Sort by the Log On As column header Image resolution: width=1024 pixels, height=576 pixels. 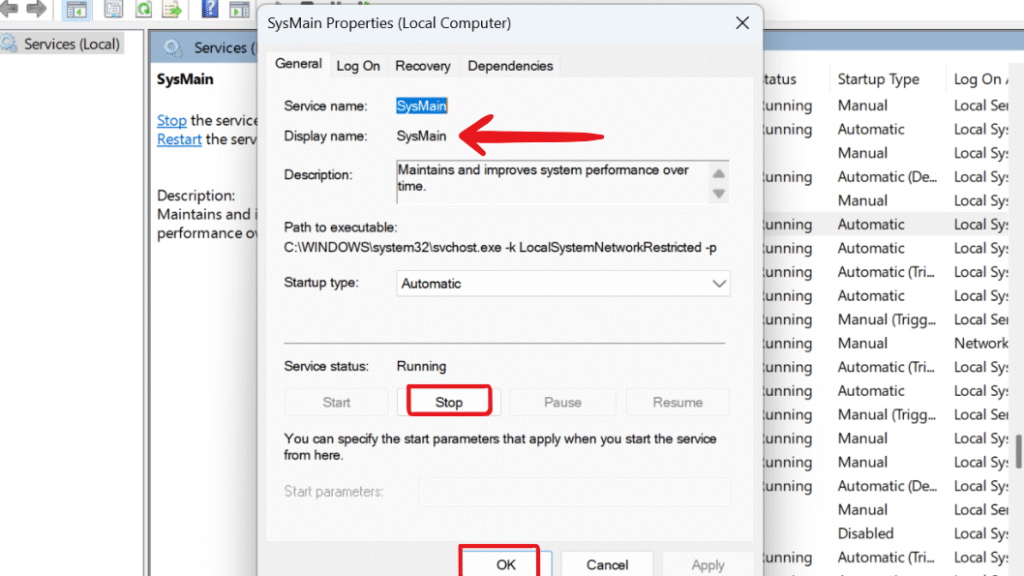click(983, 79)
